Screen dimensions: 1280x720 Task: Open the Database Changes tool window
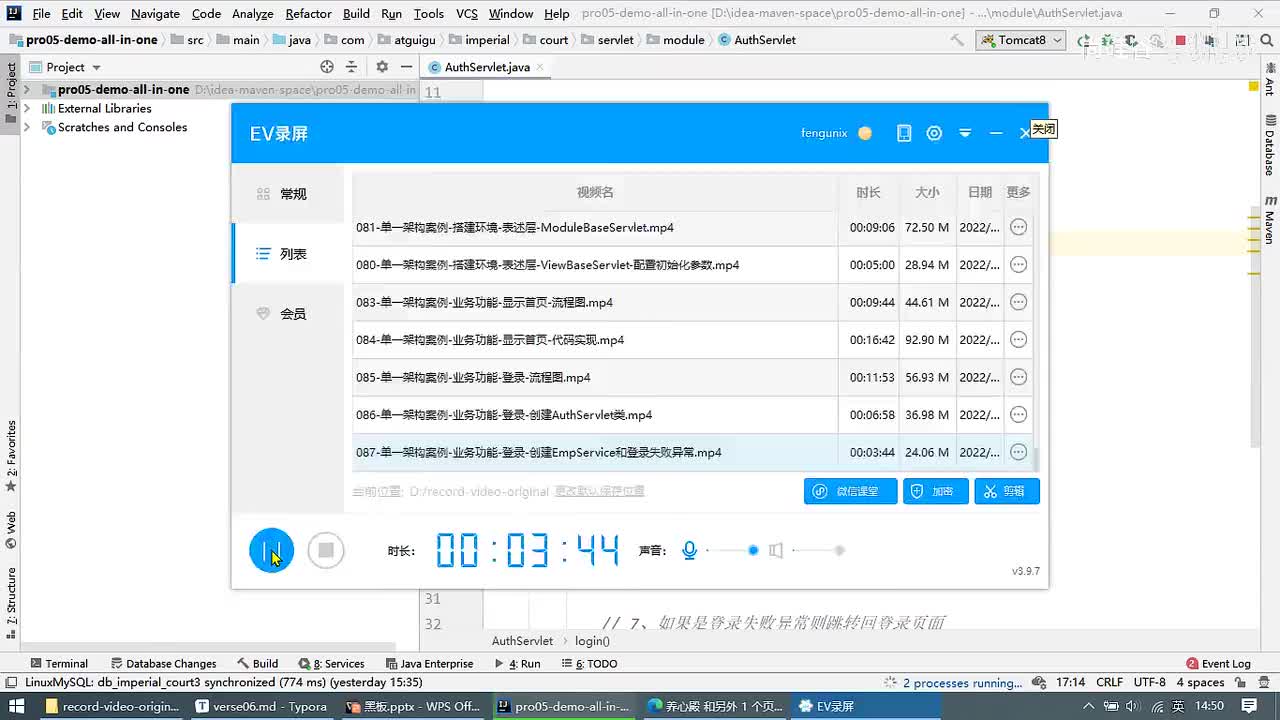[x=163, y=663]
